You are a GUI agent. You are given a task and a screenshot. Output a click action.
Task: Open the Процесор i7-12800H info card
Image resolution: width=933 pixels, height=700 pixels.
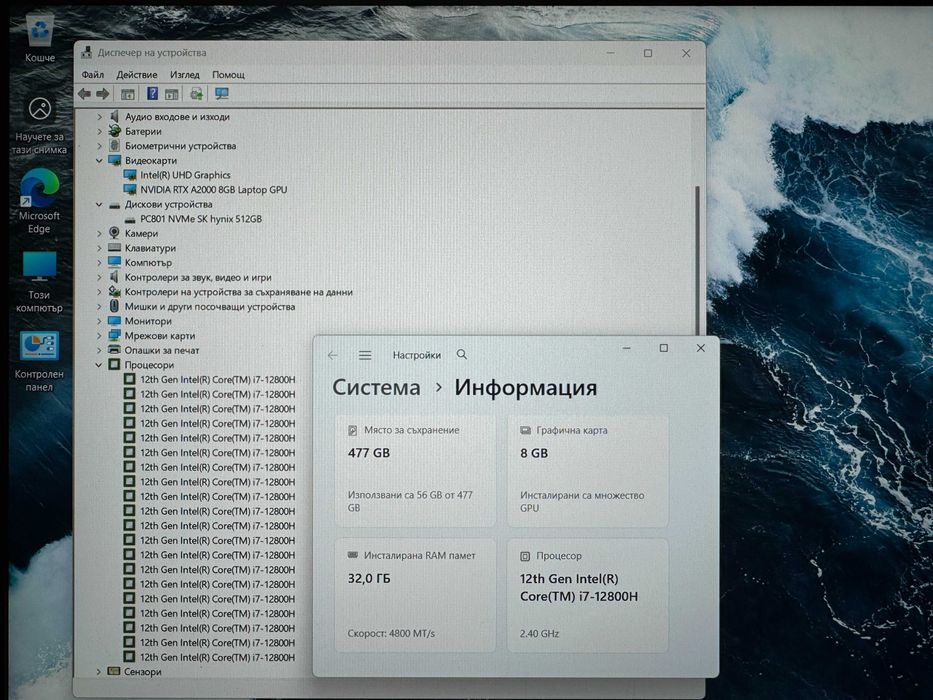(588, 595)
